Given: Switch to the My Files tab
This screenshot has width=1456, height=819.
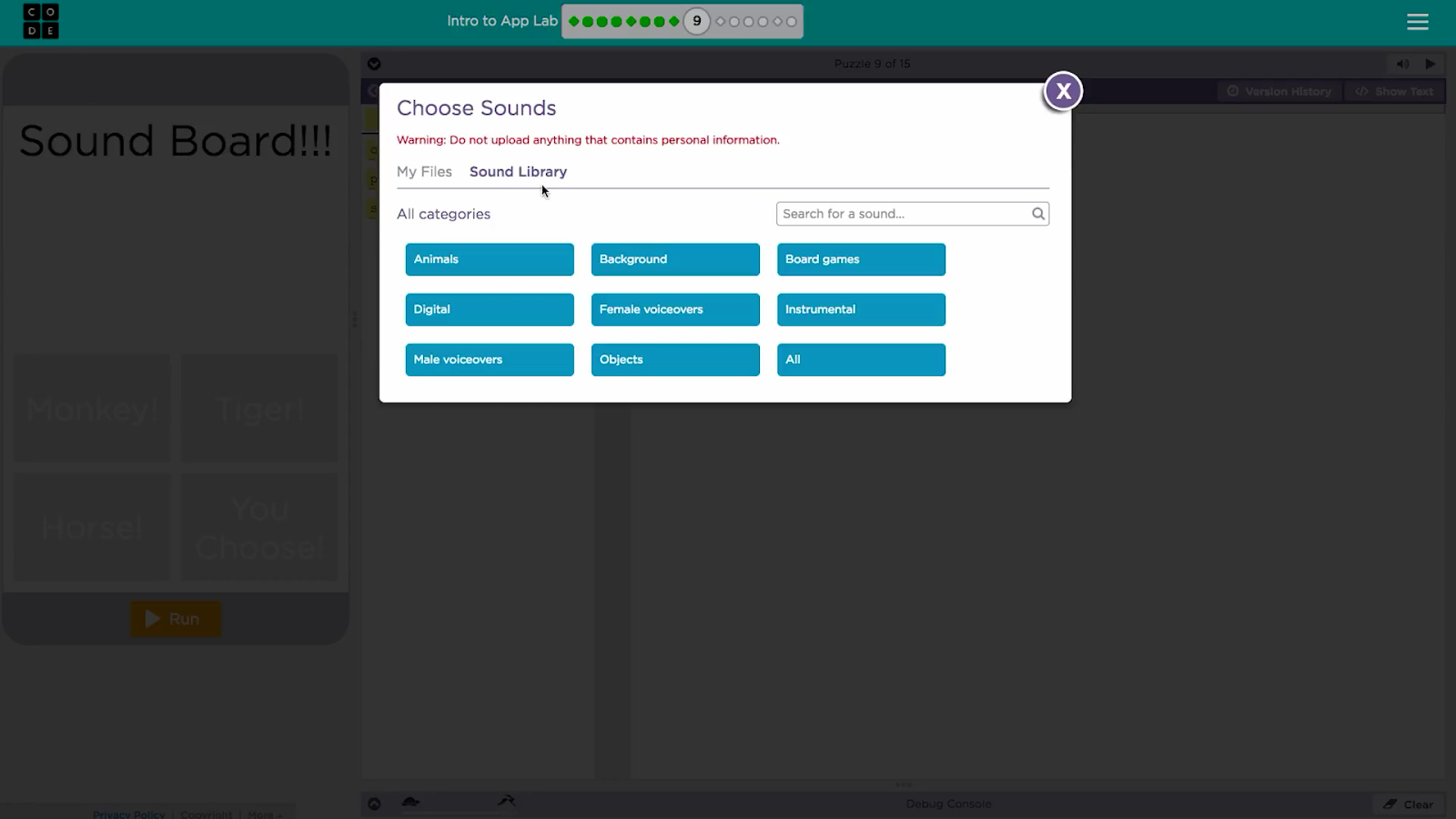Looking at the screenshot, I should coord(424,172).
